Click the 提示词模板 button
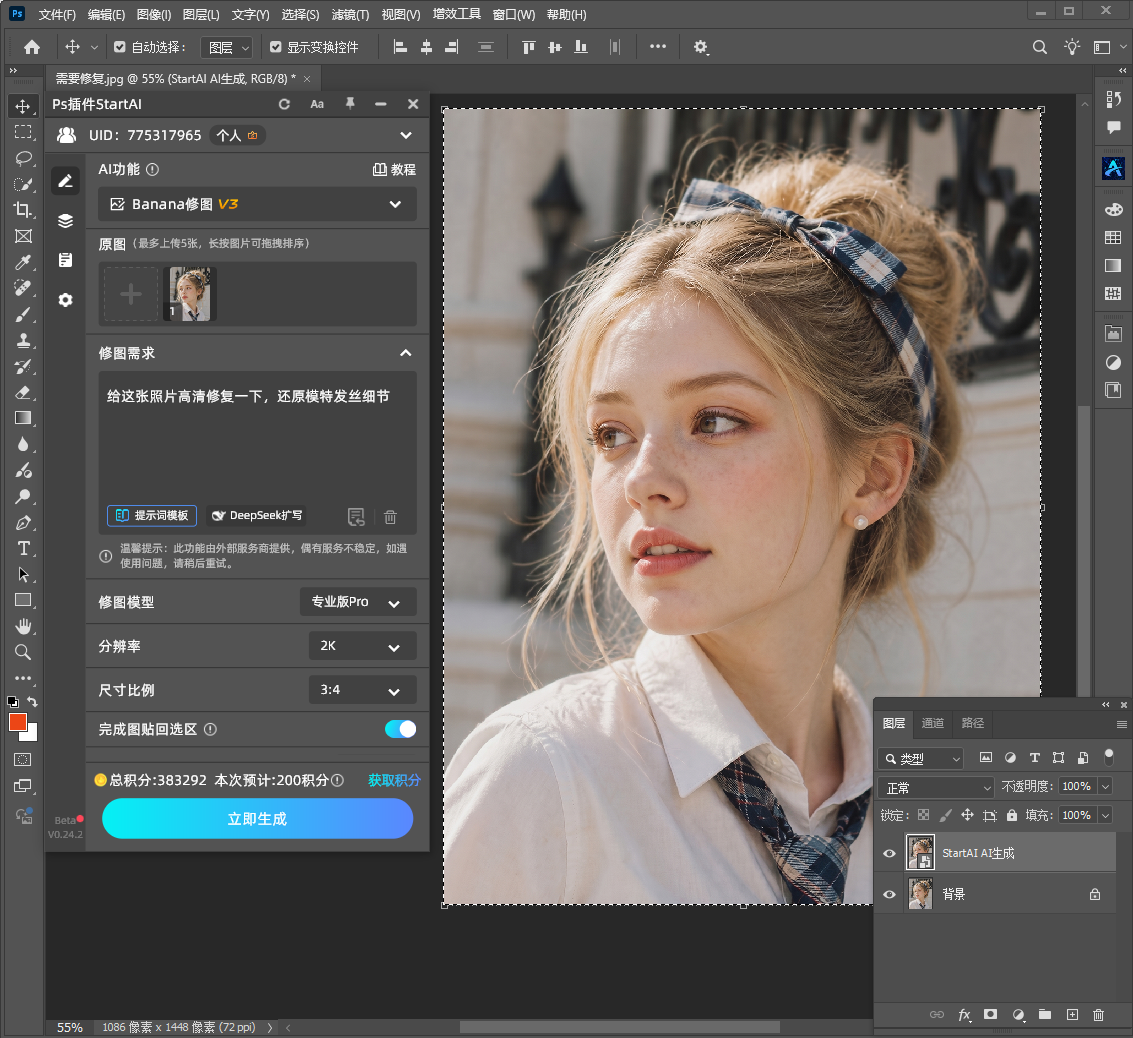Screen dimensions: 1133x1038 coord(152,515)
